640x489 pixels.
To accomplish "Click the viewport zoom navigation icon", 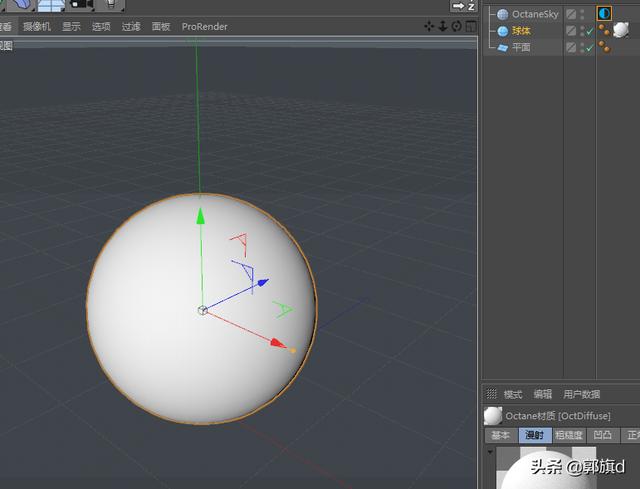I will 443,27.
